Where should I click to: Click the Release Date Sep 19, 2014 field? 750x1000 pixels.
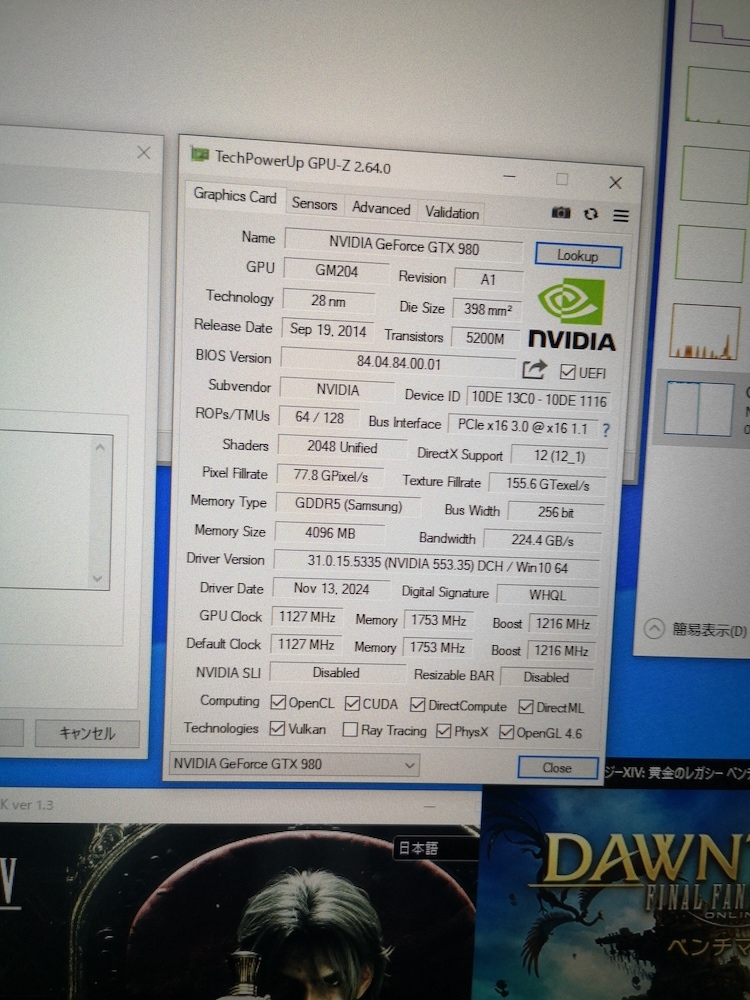pos(328,330)
